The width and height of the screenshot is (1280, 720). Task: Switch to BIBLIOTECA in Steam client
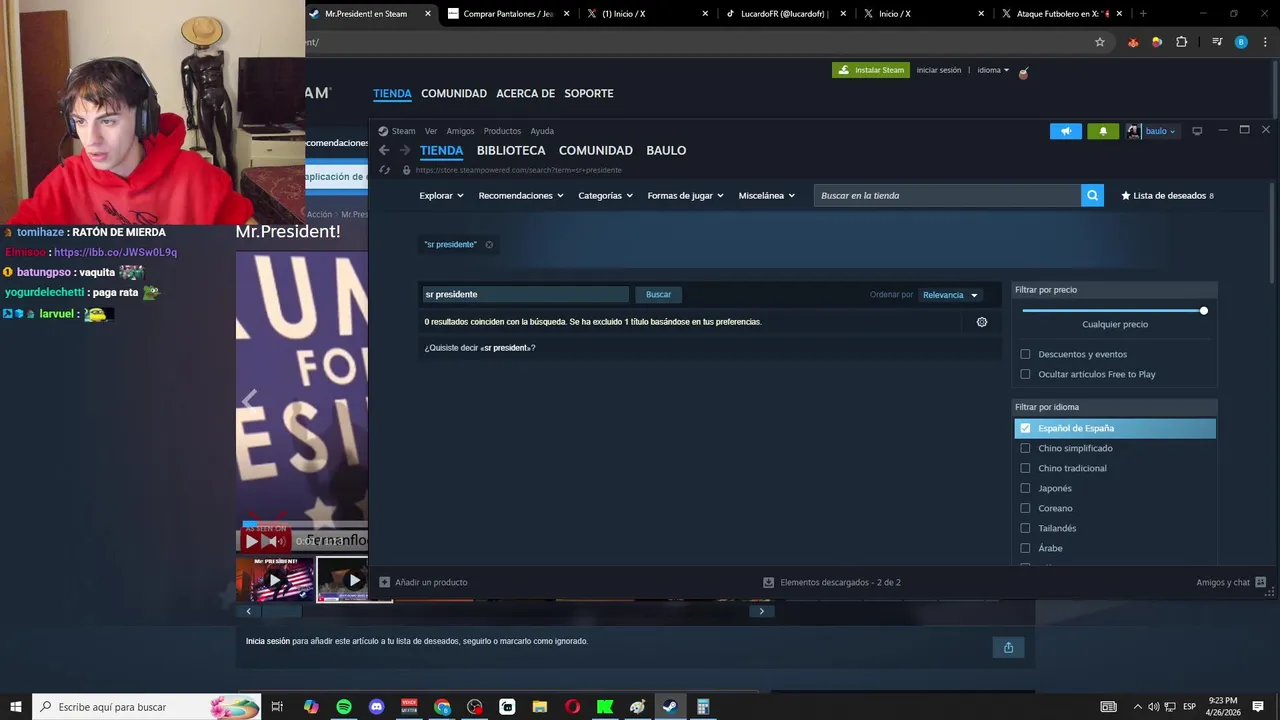coord(511,151)
